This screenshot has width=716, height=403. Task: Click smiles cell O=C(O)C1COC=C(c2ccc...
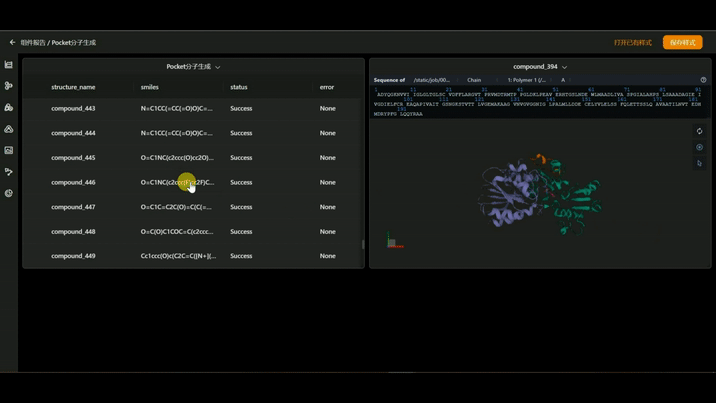coord(177,231)
